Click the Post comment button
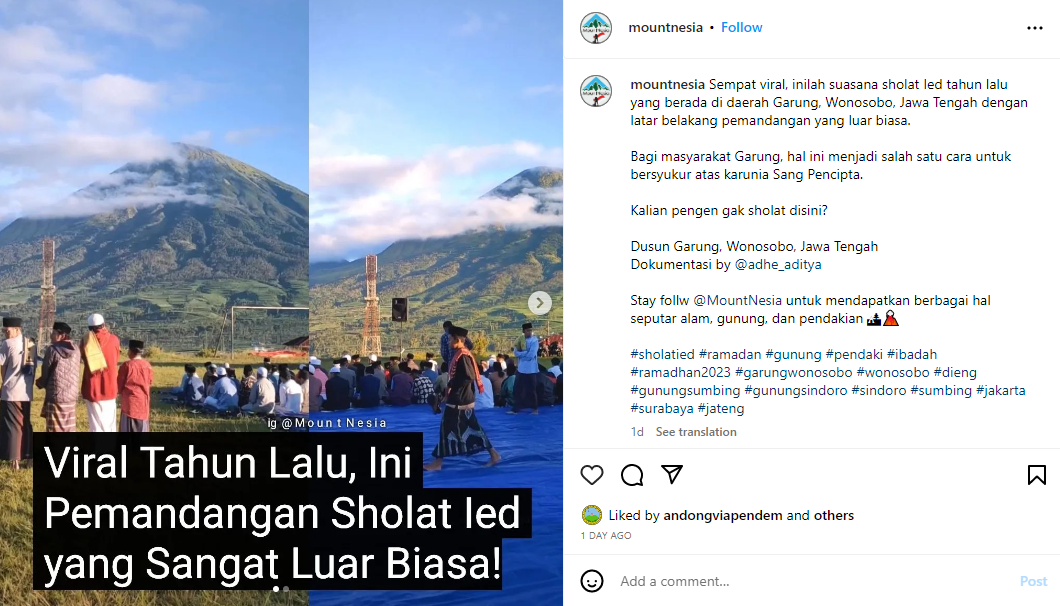The image size is (1060, 606). coord(1033,581)
